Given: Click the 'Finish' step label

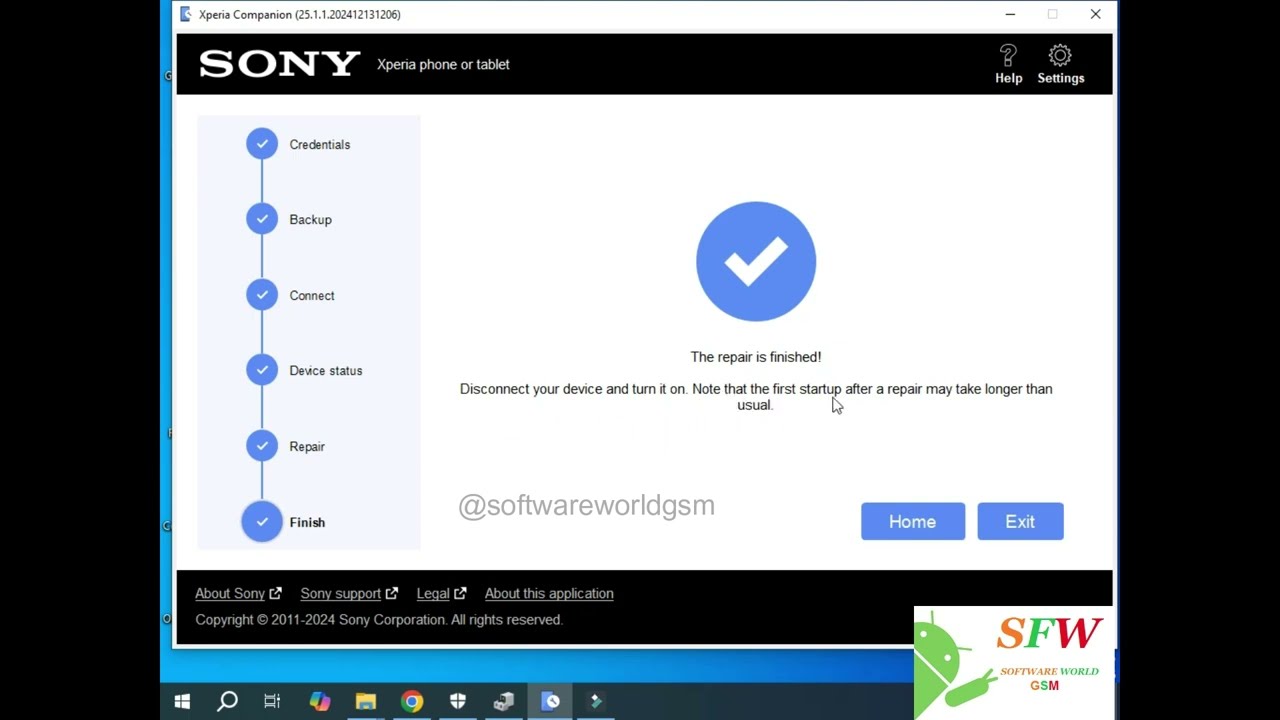Looking at the screenshot, I should click(307, 522).
